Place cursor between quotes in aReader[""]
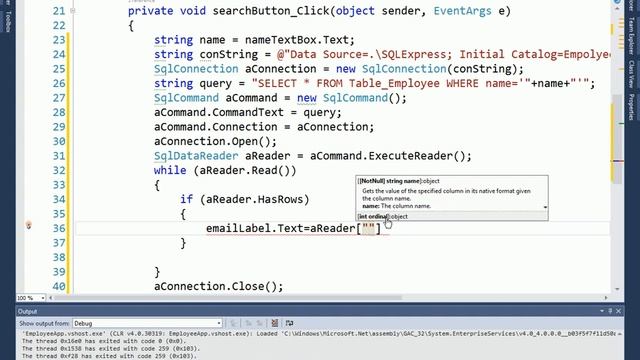 coord(368,229)
